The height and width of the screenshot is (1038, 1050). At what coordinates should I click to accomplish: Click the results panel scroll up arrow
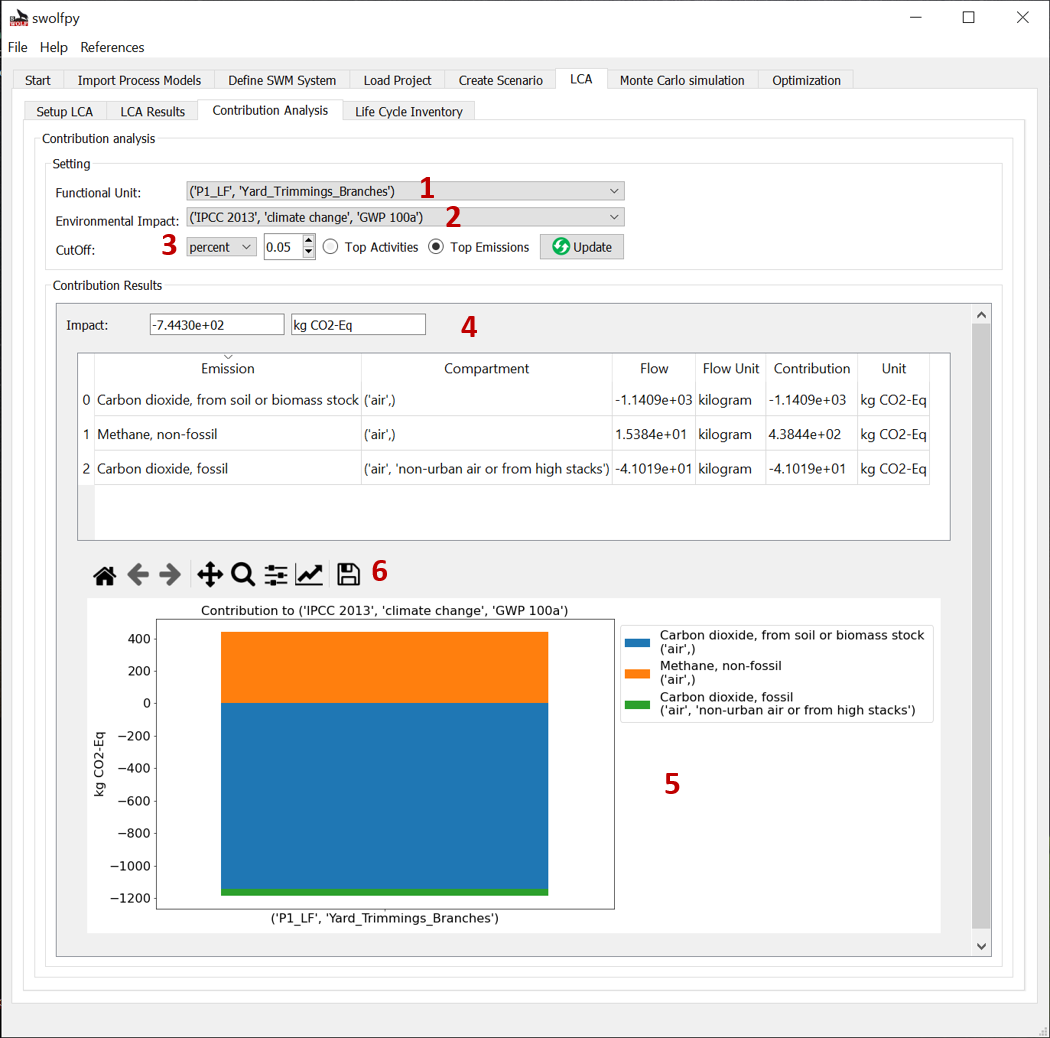[x=981, y=315]
